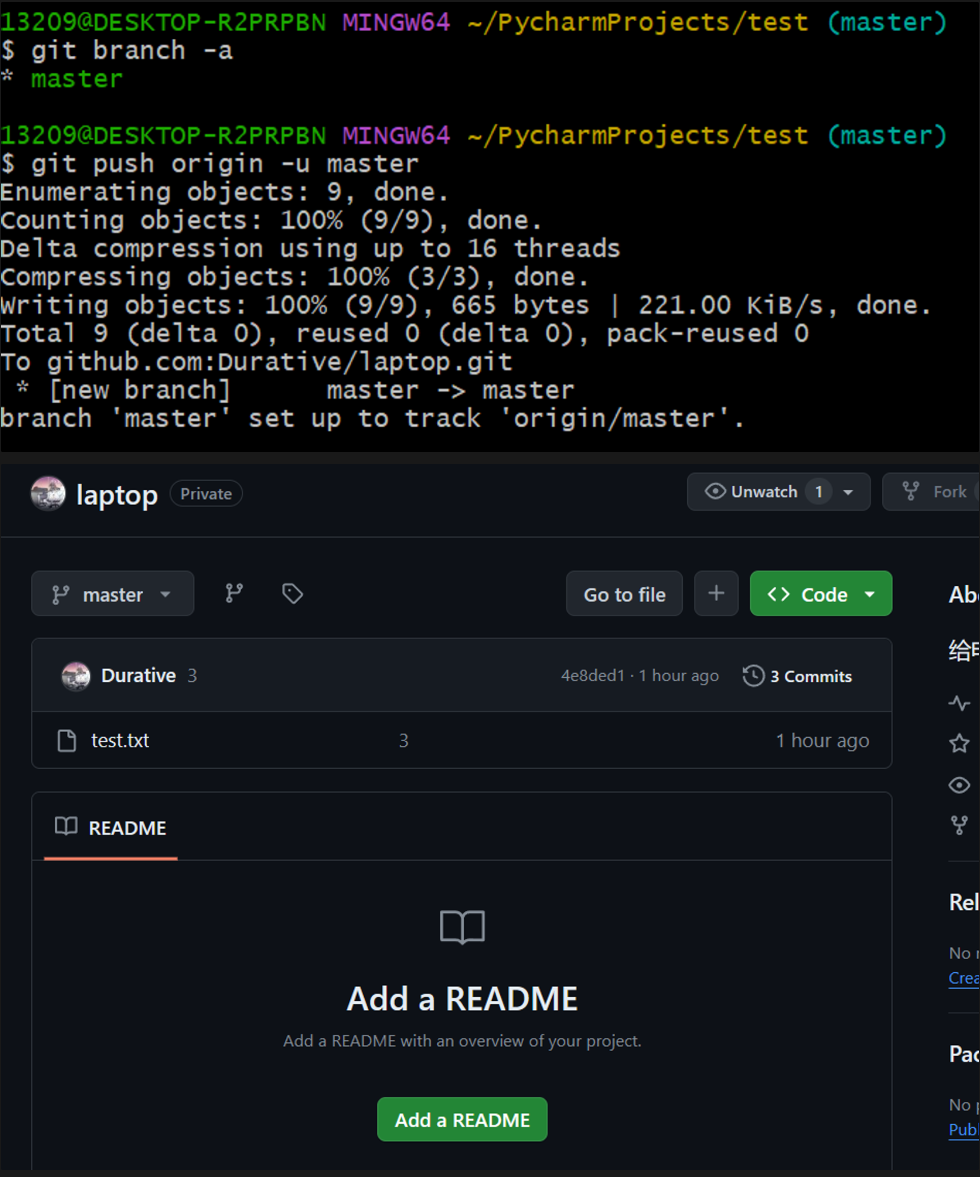Click the Private badge

206,494
